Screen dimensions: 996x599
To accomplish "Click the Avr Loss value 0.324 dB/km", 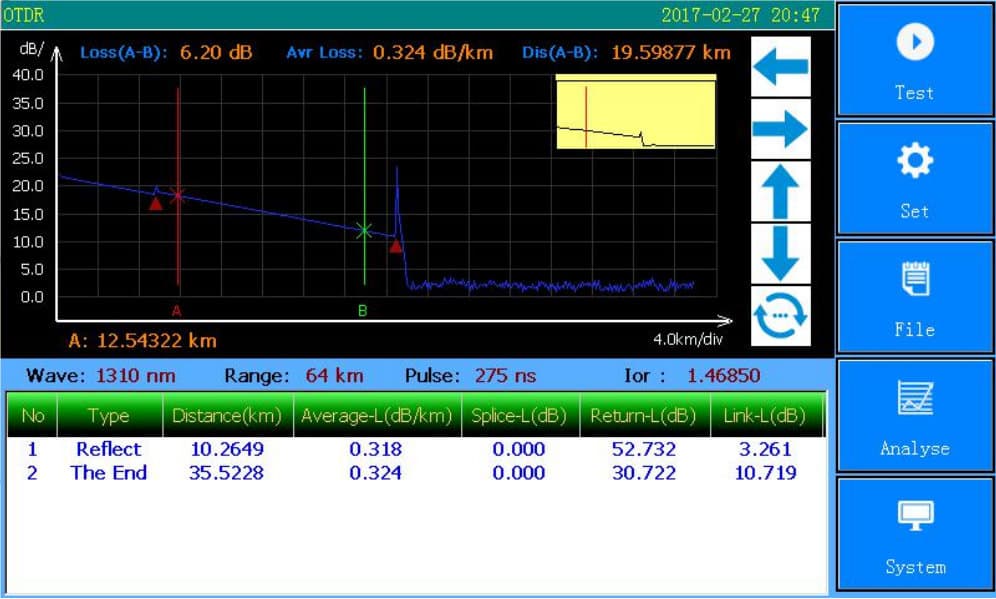I will (x=433, y=52).
